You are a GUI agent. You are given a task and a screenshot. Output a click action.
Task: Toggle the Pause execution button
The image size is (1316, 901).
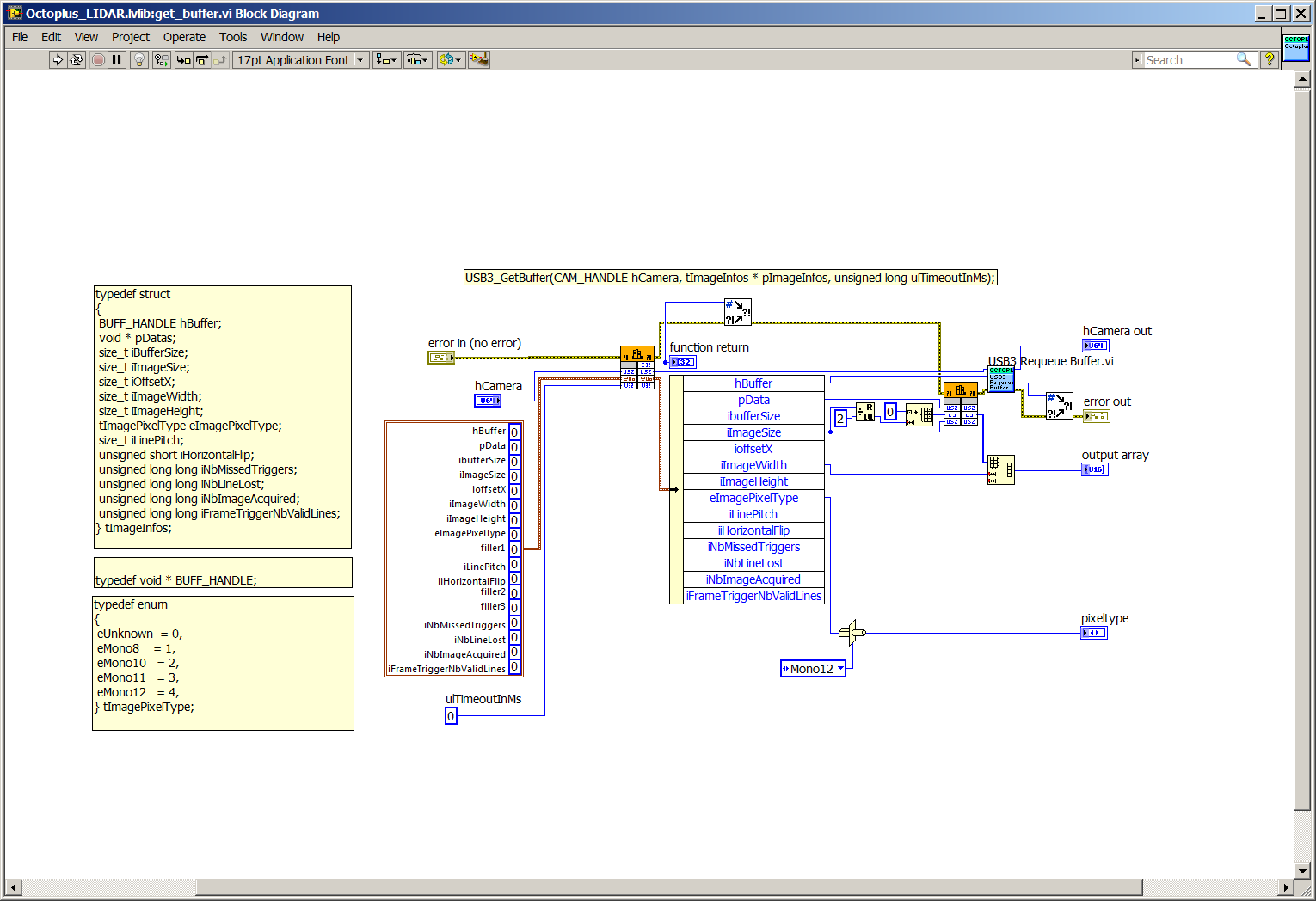[x=117, y=60]
